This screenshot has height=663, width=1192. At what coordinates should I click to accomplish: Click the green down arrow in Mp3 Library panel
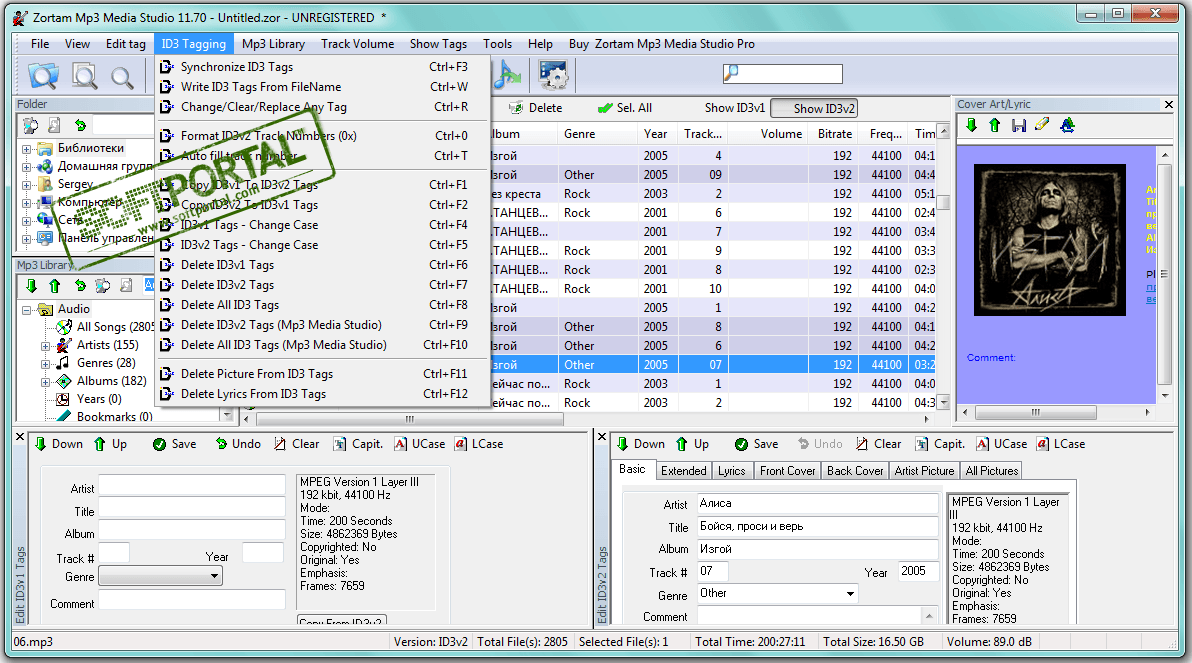[31, 286]
